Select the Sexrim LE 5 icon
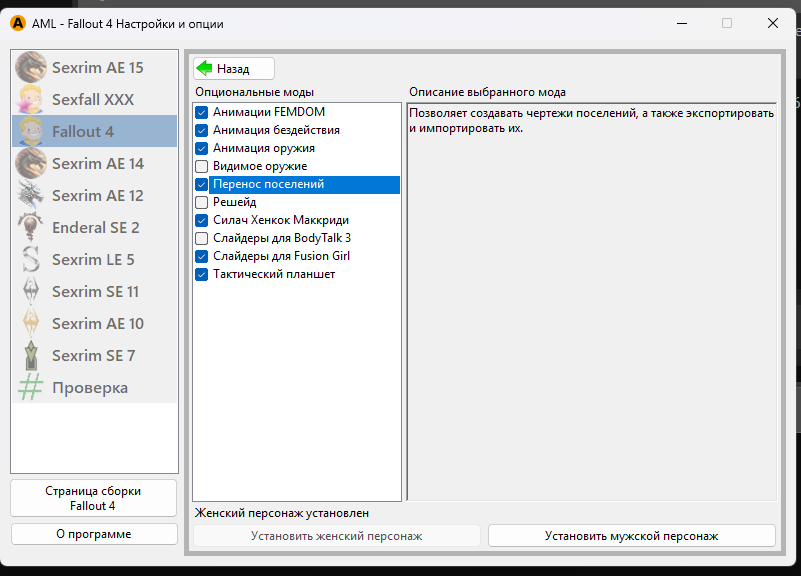The height and width of the screenshot is (576, 801). (x=32, y=260)
